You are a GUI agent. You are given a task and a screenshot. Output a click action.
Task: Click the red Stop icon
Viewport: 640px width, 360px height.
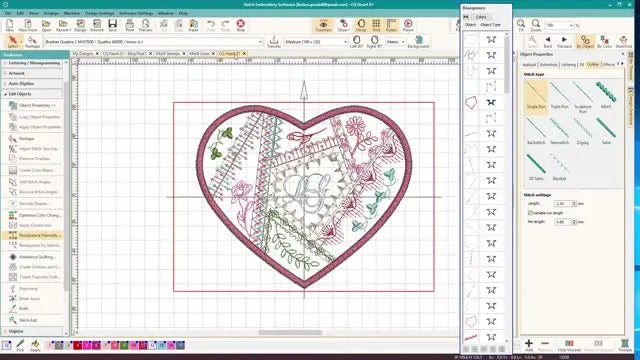(x=240, y=25)
